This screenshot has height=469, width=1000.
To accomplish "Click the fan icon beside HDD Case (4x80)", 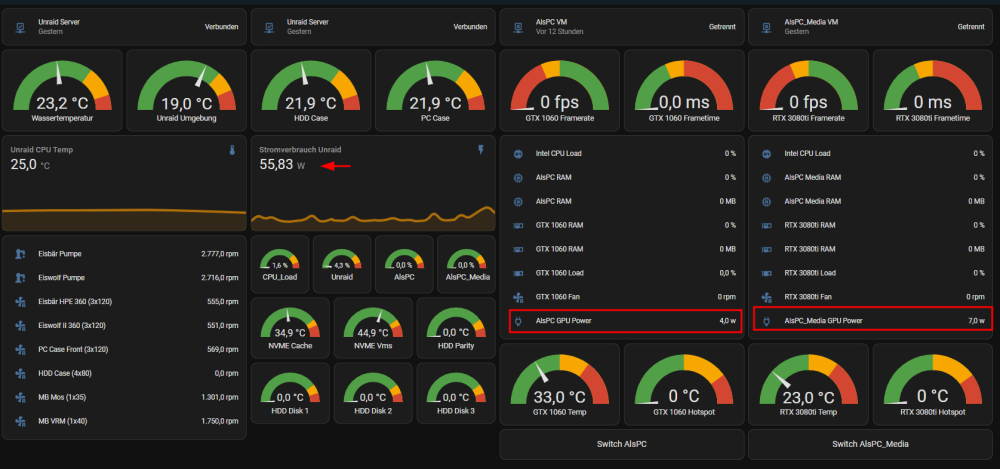I will click(x=20, y=373).
